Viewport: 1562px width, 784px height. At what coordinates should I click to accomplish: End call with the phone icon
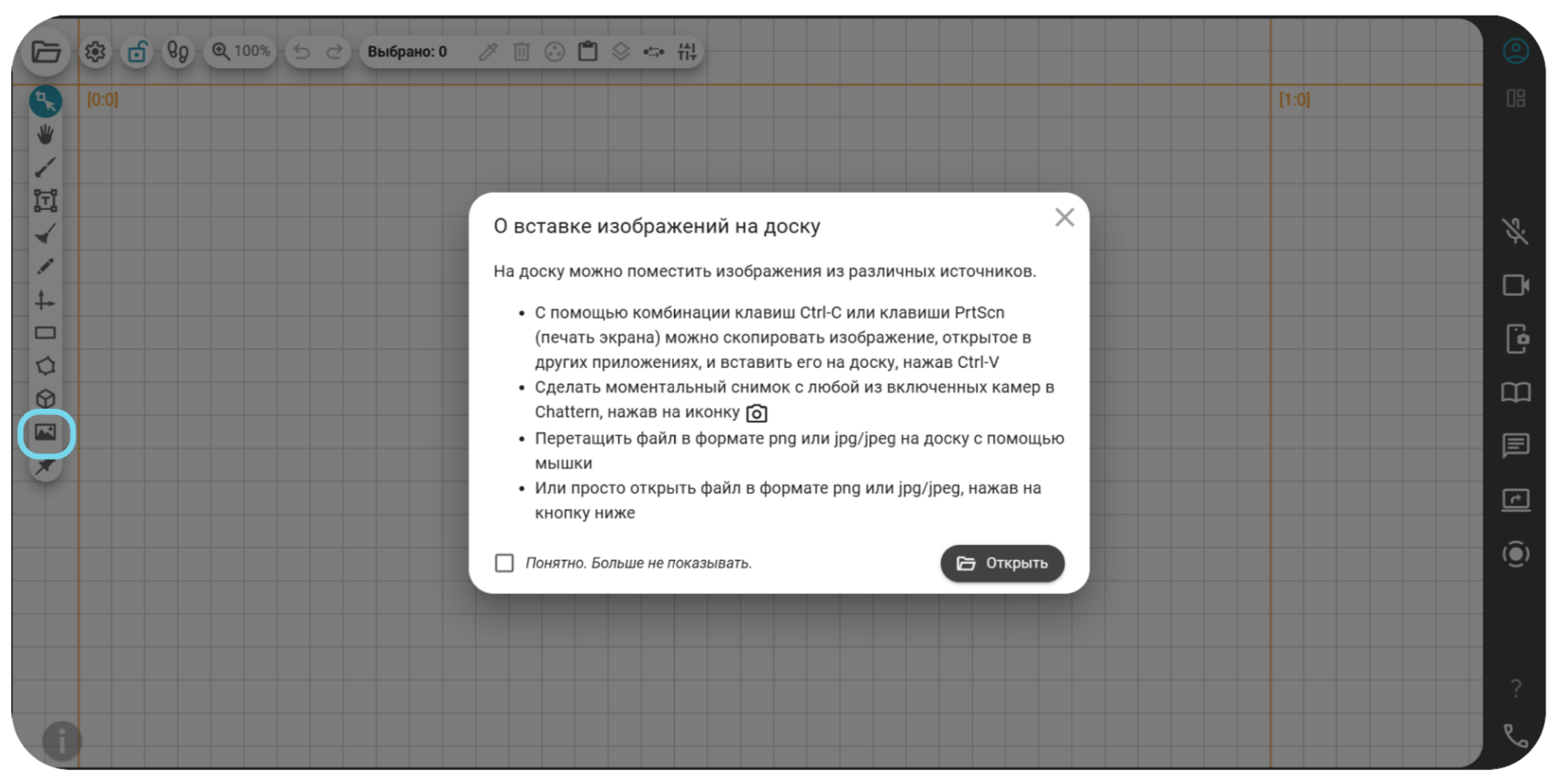coord(1516,735)
